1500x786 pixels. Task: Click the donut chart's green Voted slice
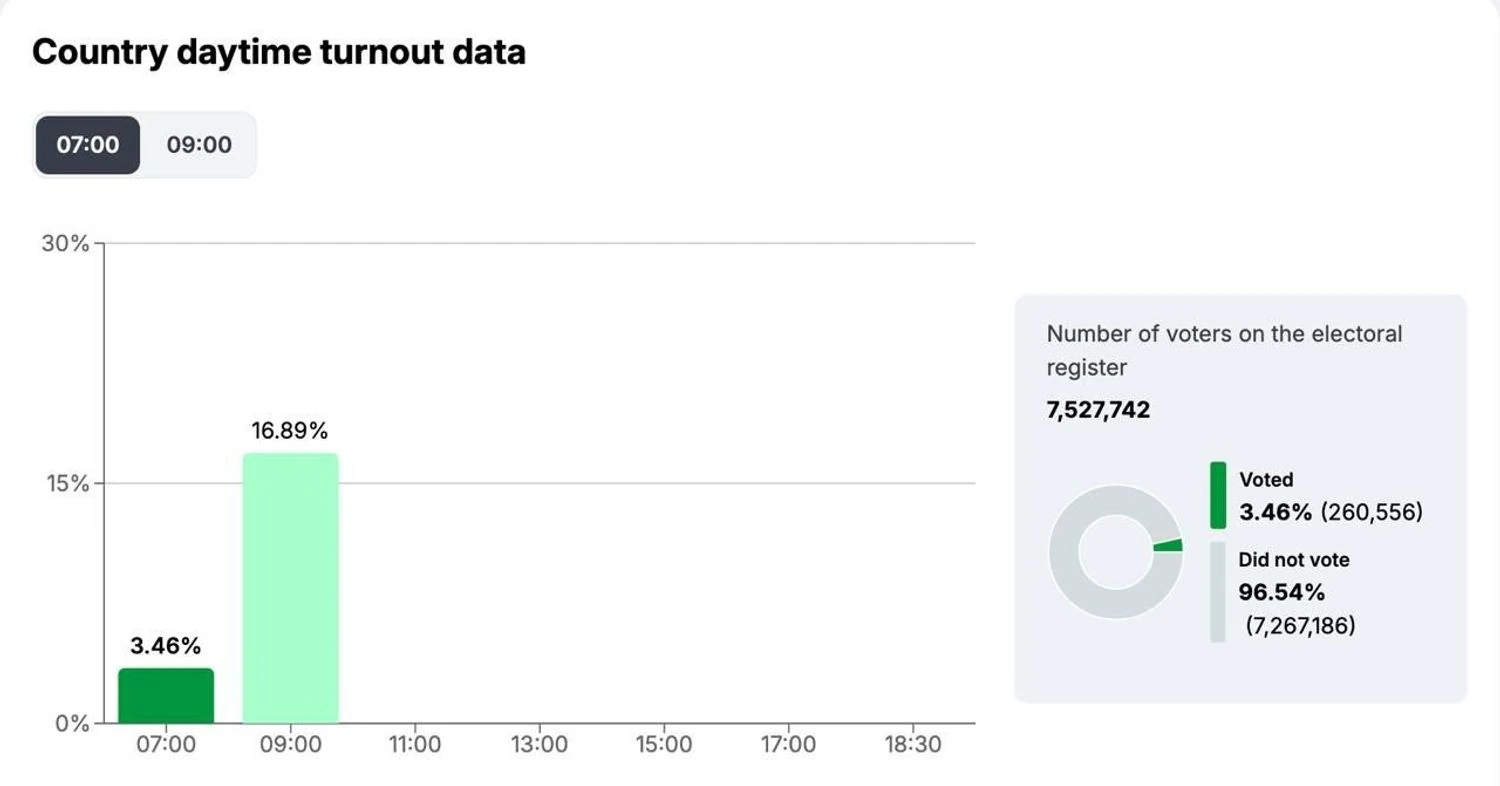(1168, 545)
